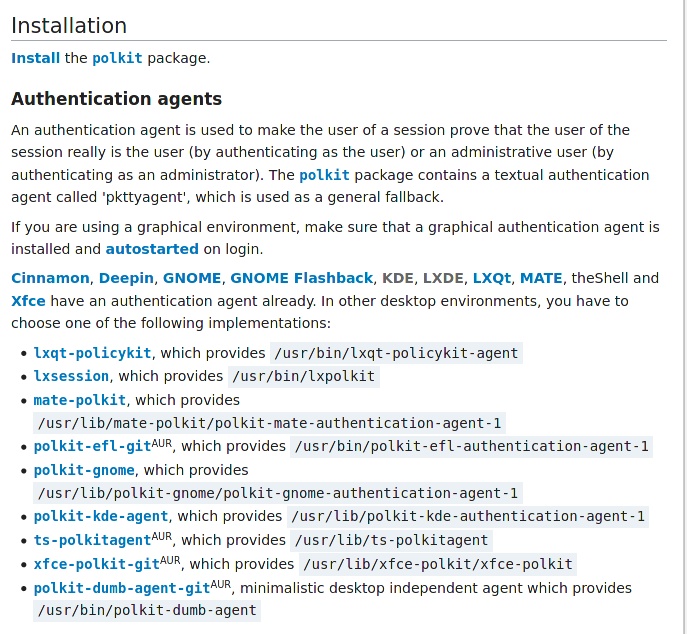Image resolution: width=687 pixels, height=634 pixels.
Task: Open the polkit-gnome package link
Action: pyautogui.click(x=84, y=470)
